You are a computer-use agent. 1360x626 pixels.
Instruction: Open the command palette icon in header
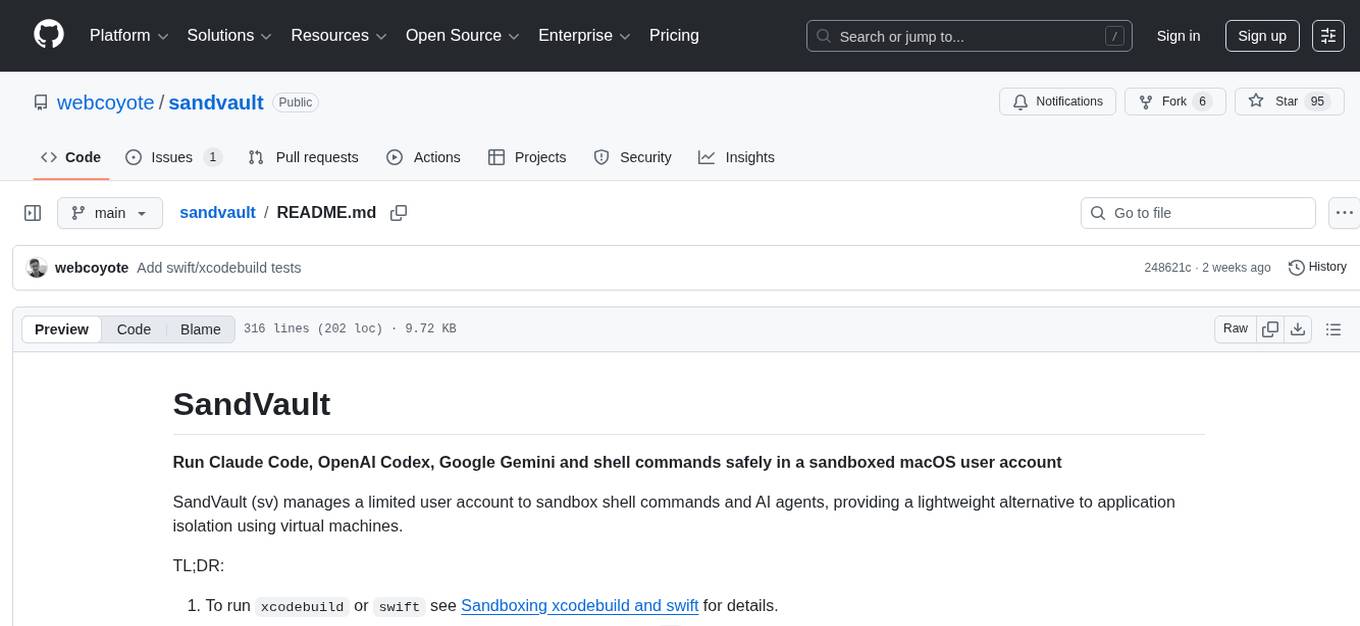1328,36
